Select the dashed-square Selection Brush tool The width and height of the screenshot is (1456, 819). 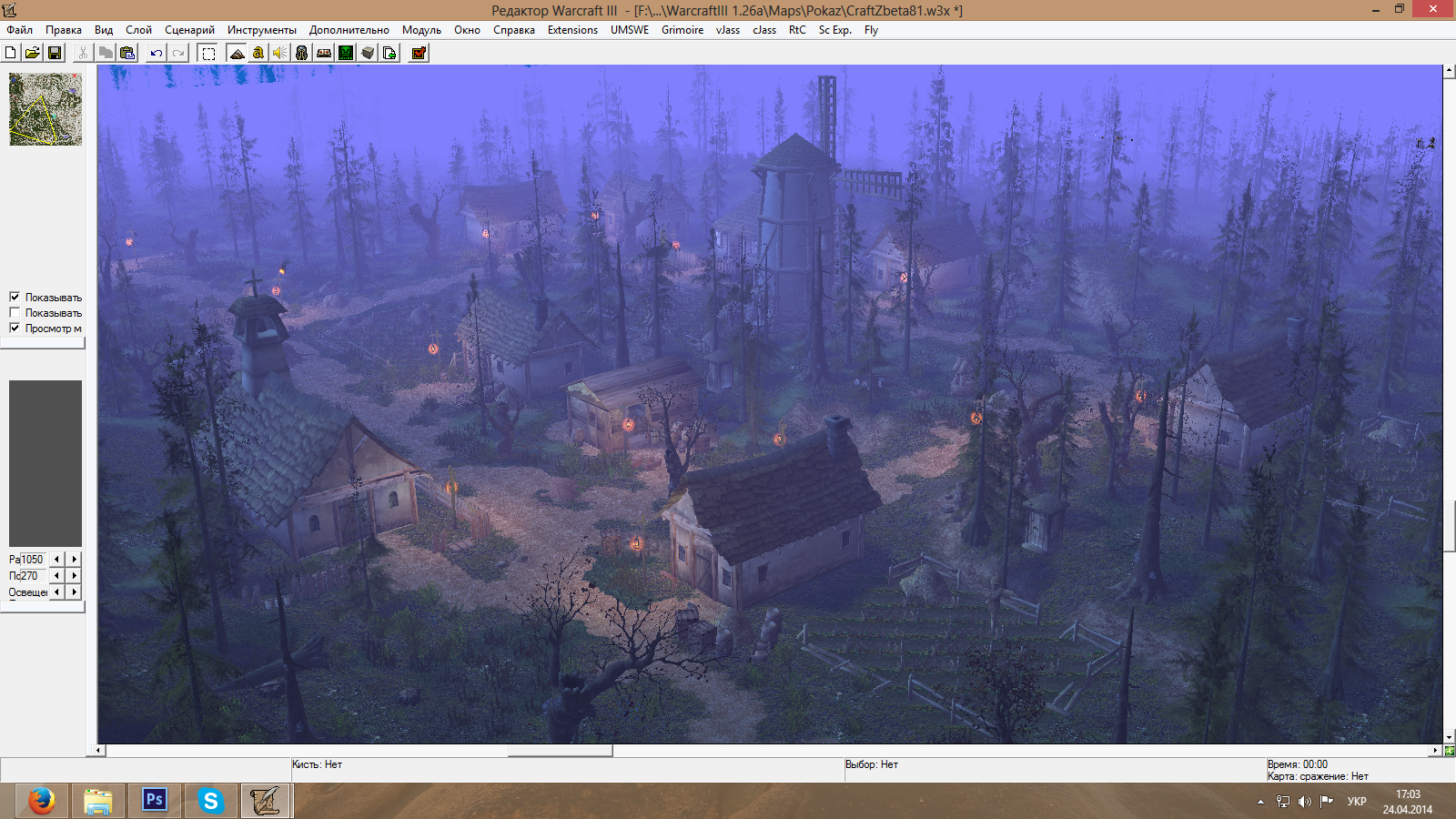tap(208, 53)
